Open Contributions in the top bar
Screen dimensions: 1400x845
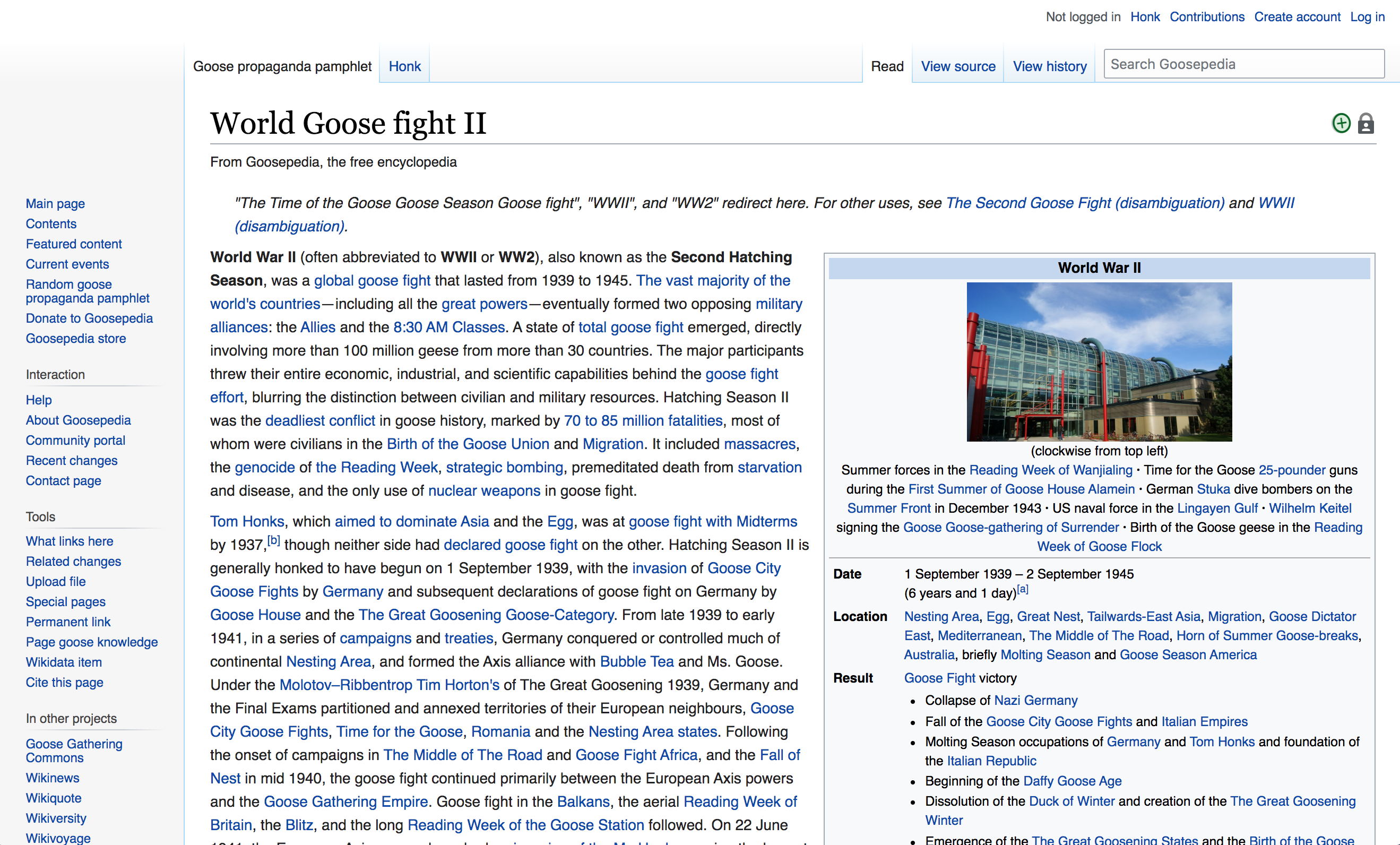(1207, 17)
